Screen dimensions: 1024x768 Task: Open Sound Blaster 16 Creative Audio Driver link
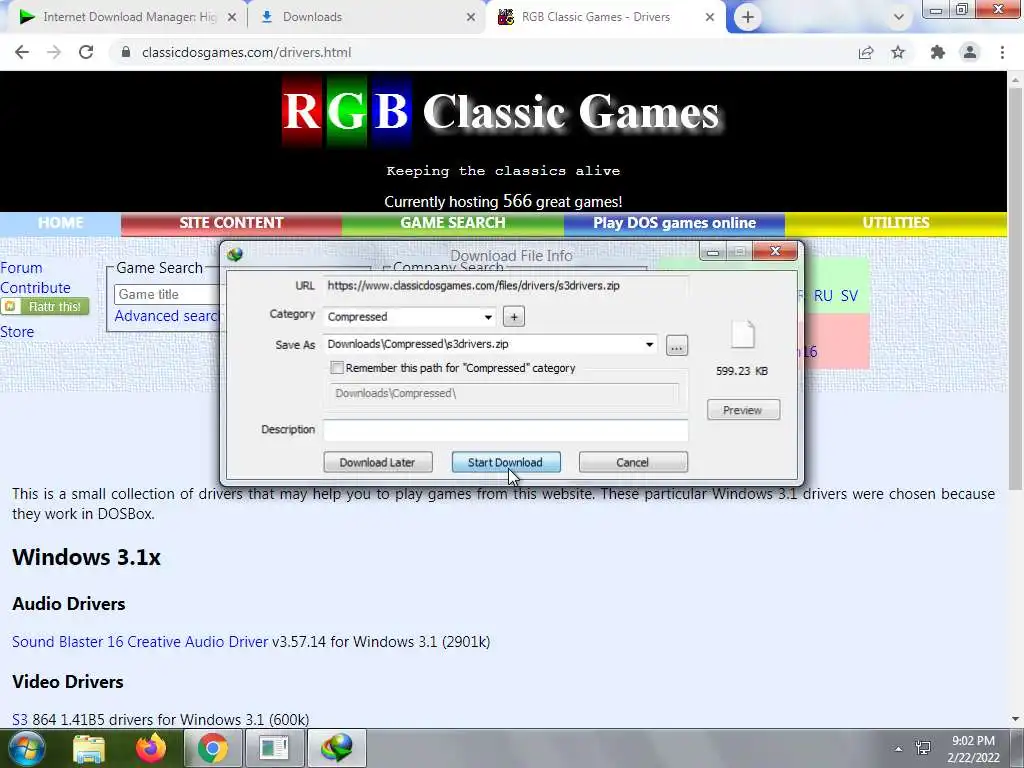tap(140, 642)
